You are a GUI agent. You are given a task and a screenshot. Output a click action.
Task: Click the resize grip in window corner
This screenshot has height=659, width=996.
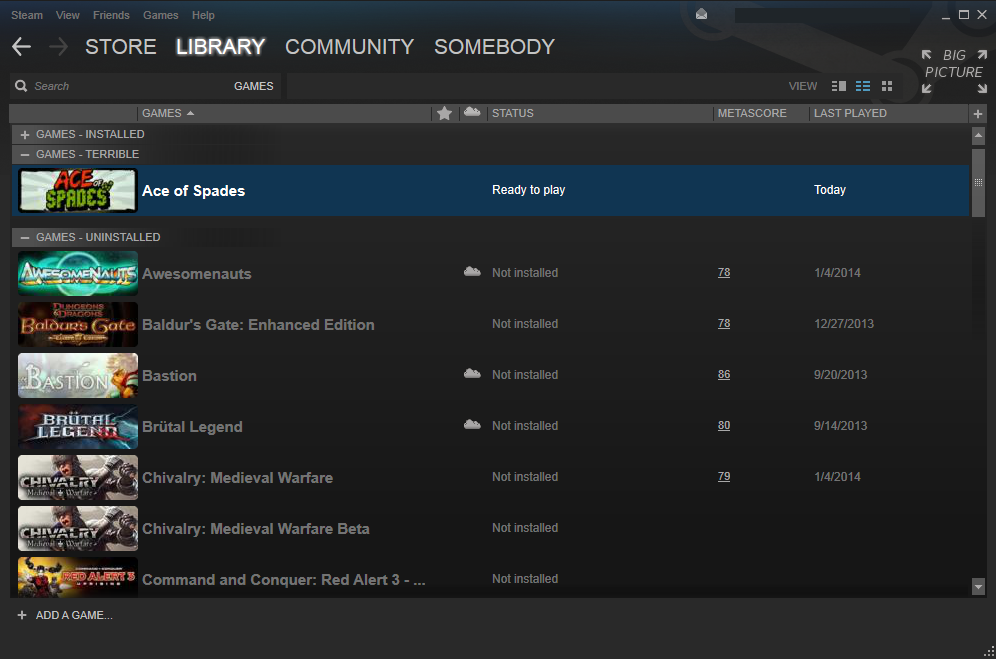pyautogui.click(x=988, y=651)
